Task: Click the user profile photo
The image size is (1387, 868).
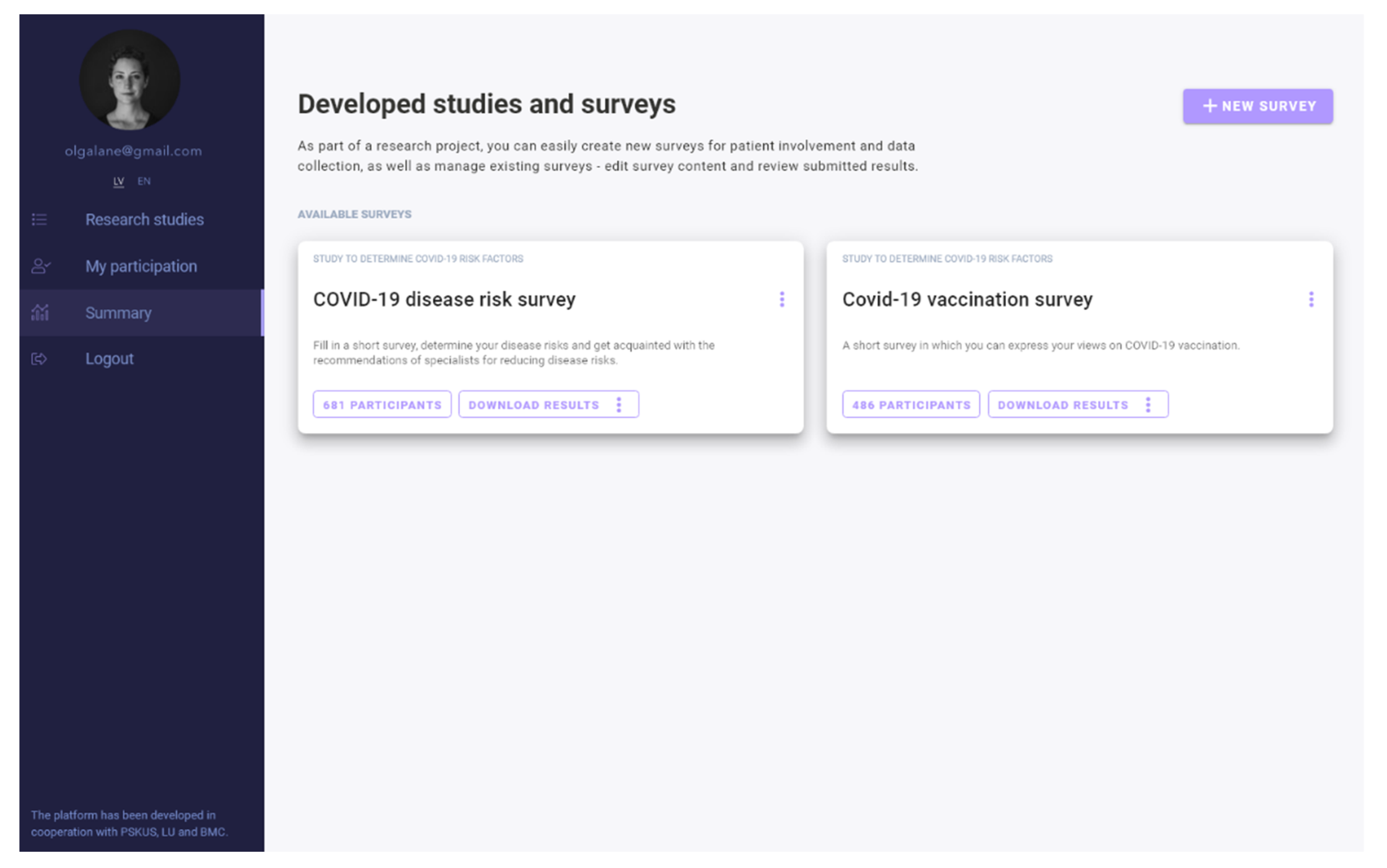Action: coord(129,80)
